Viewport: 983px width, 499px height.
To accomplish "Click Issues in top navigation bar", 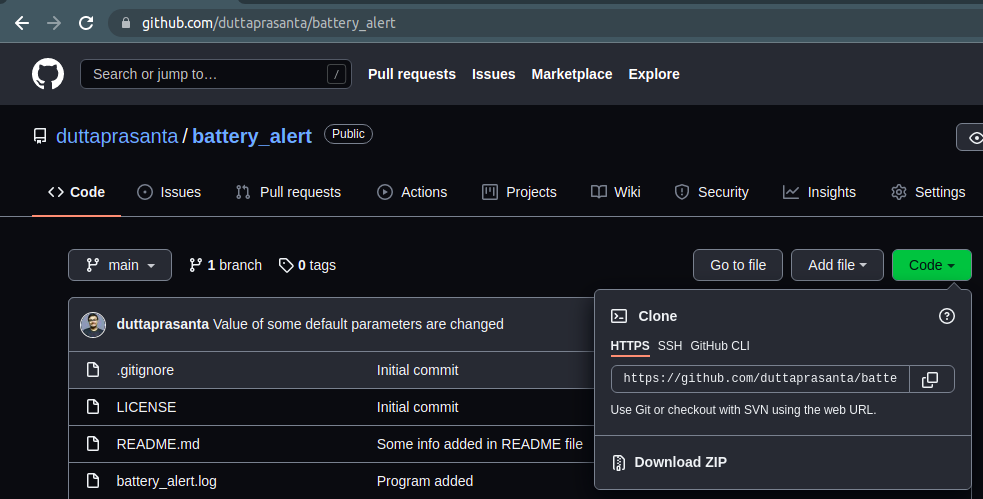I will (x=493, y=74).
